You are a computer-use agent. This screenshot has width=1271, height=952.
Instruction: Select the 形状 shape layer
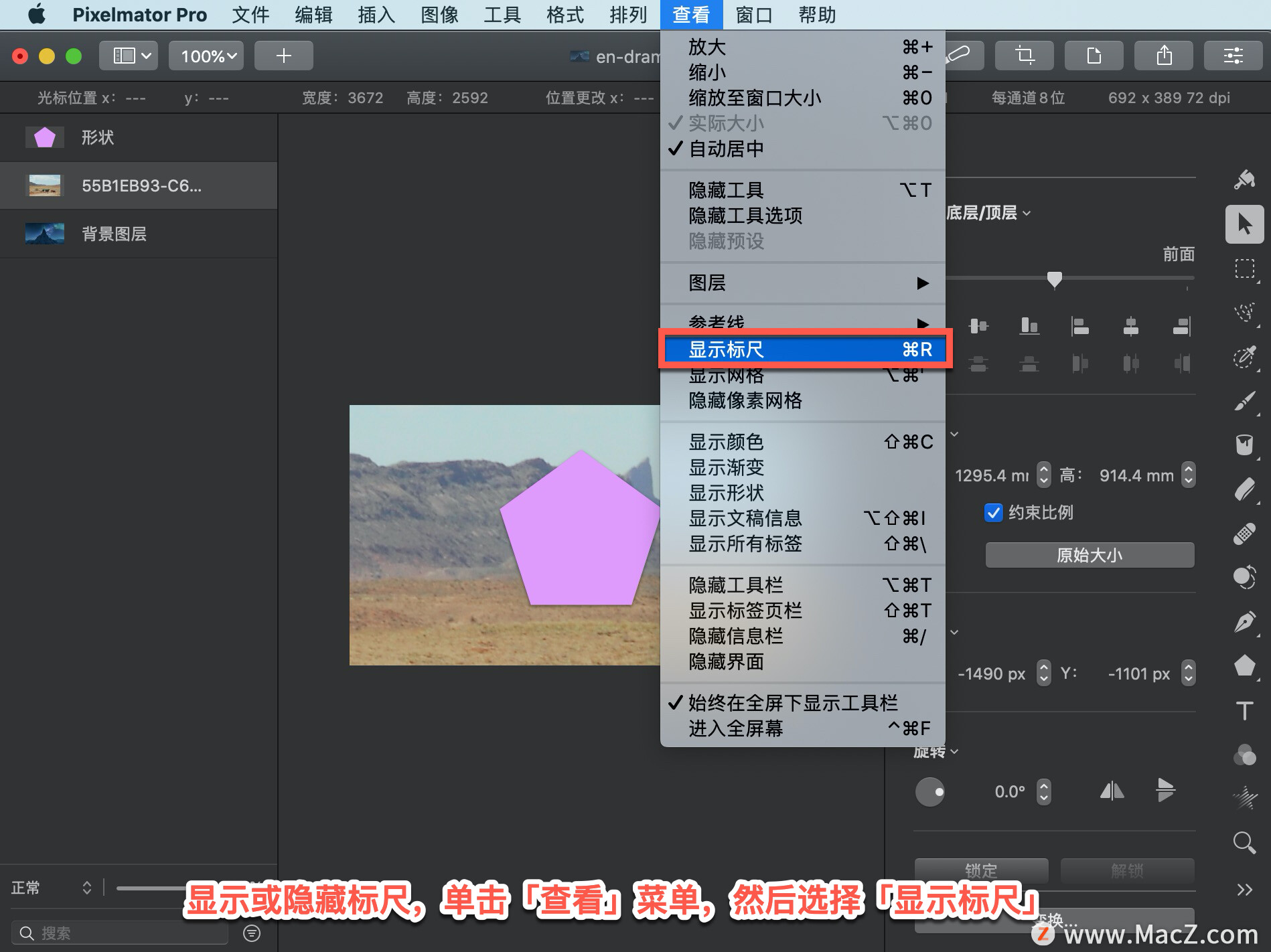pos(139,137)
